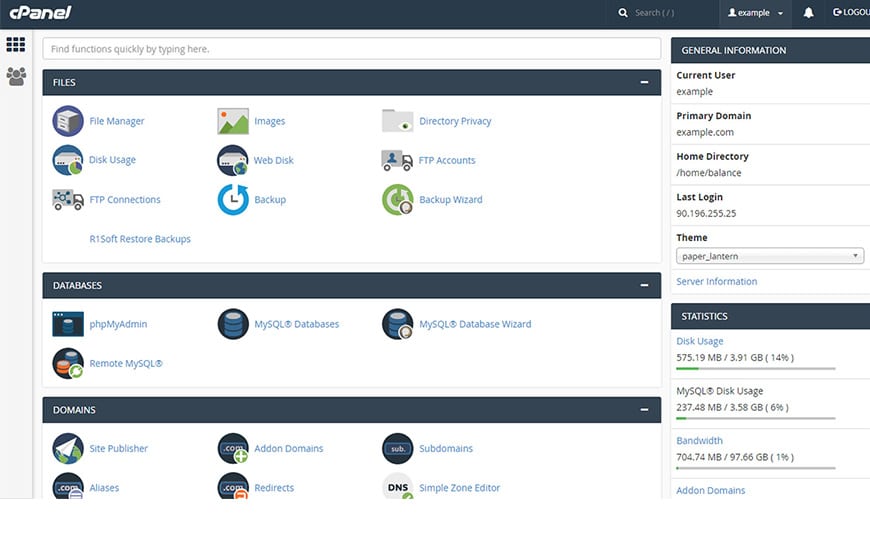Click the Site Publisher paper plane icon
Screen dimensions: 870x539
[x=68, y=449]
